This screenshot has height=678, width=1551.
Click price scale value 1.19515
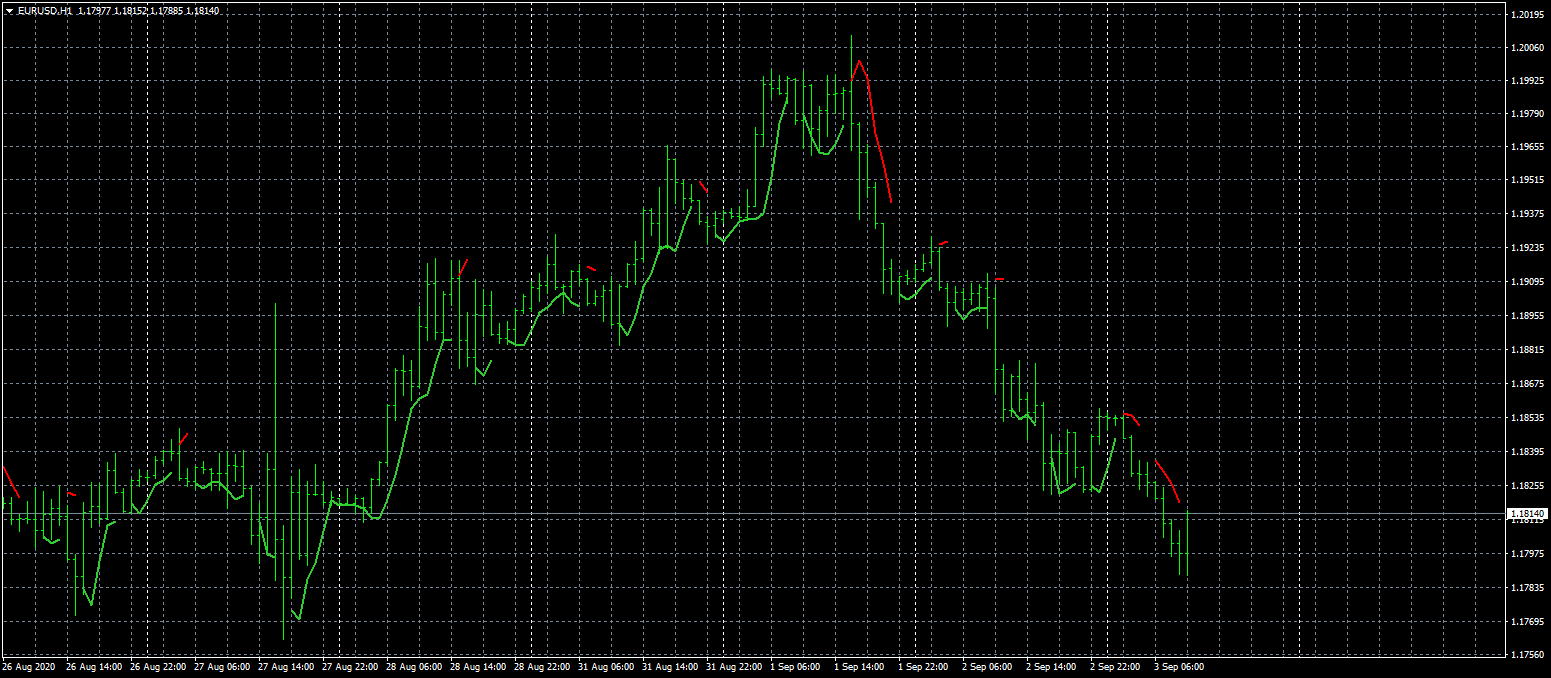pyautogui.click(x=1530, y=182)
